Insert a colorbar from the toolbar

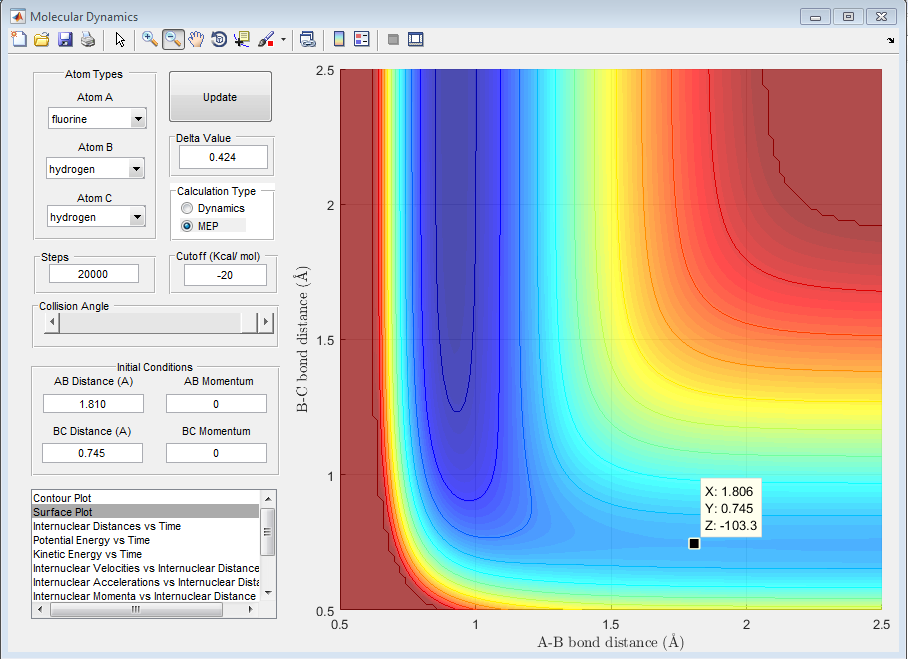(339, 40)
